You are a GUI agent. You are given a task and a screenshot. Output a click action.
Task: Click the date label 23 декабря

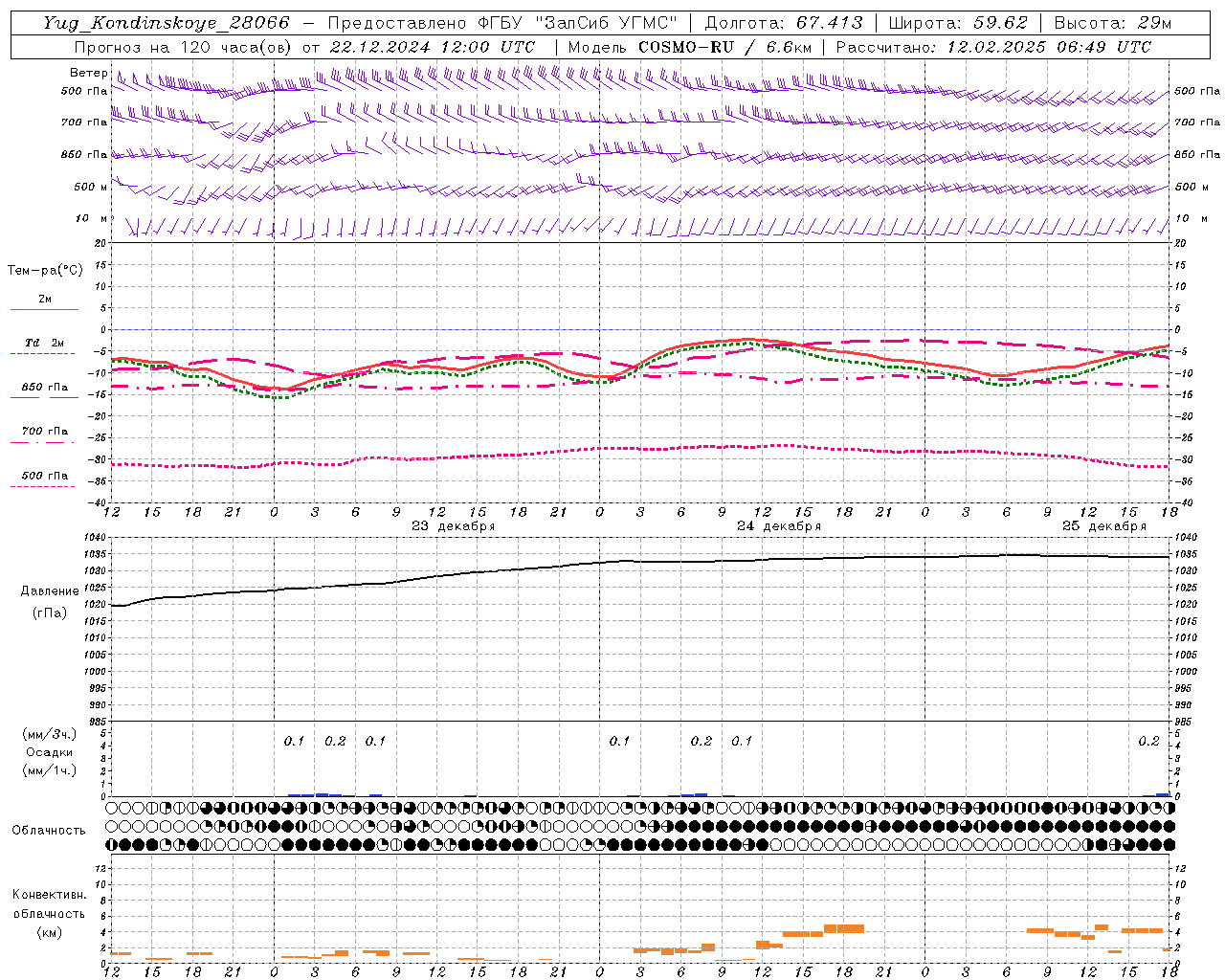454,526
